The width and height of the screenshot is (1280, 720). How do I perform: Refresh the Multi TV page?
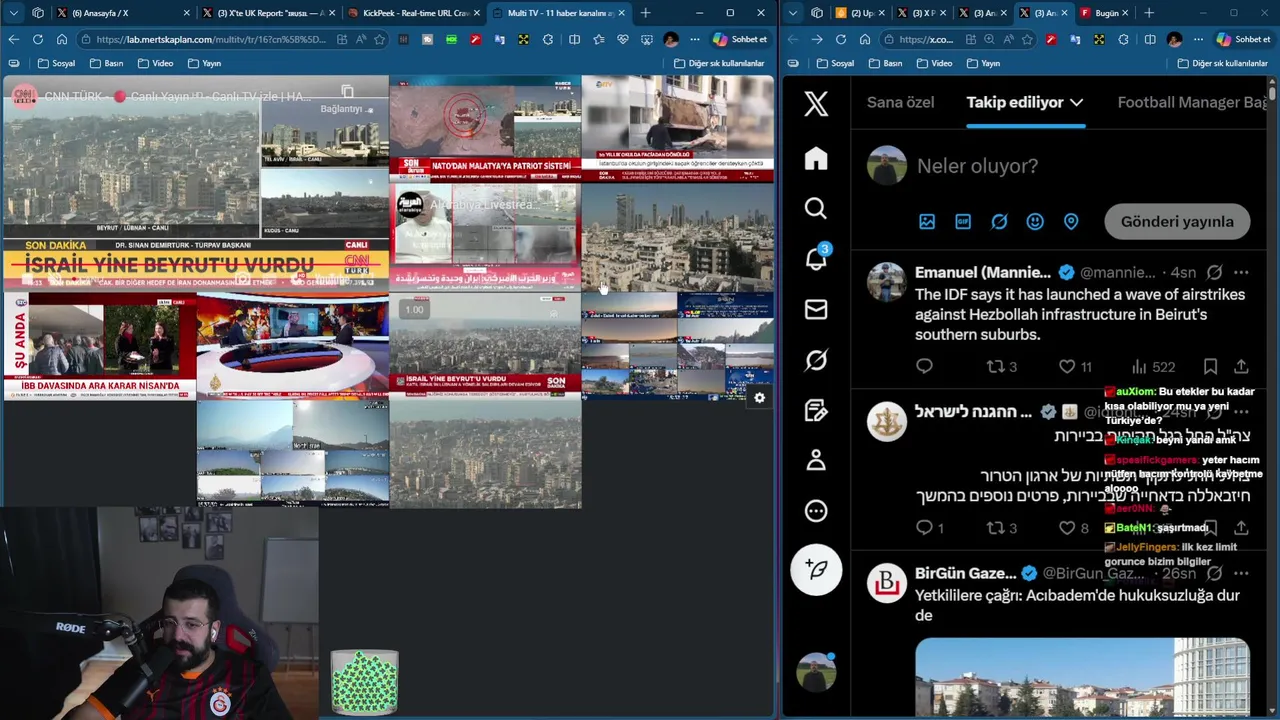(x=38, y=39)
